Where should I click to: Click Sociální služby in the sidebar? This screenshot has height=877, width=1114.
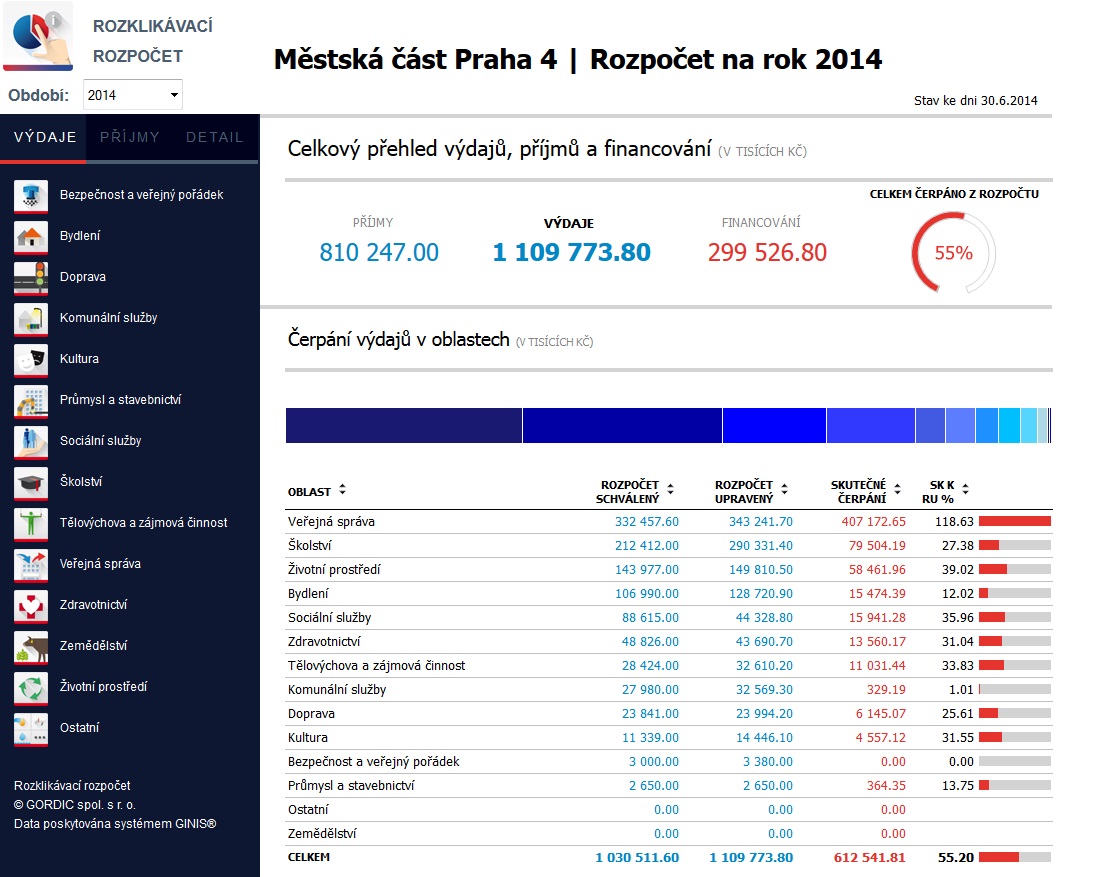[x=100, y=441]
